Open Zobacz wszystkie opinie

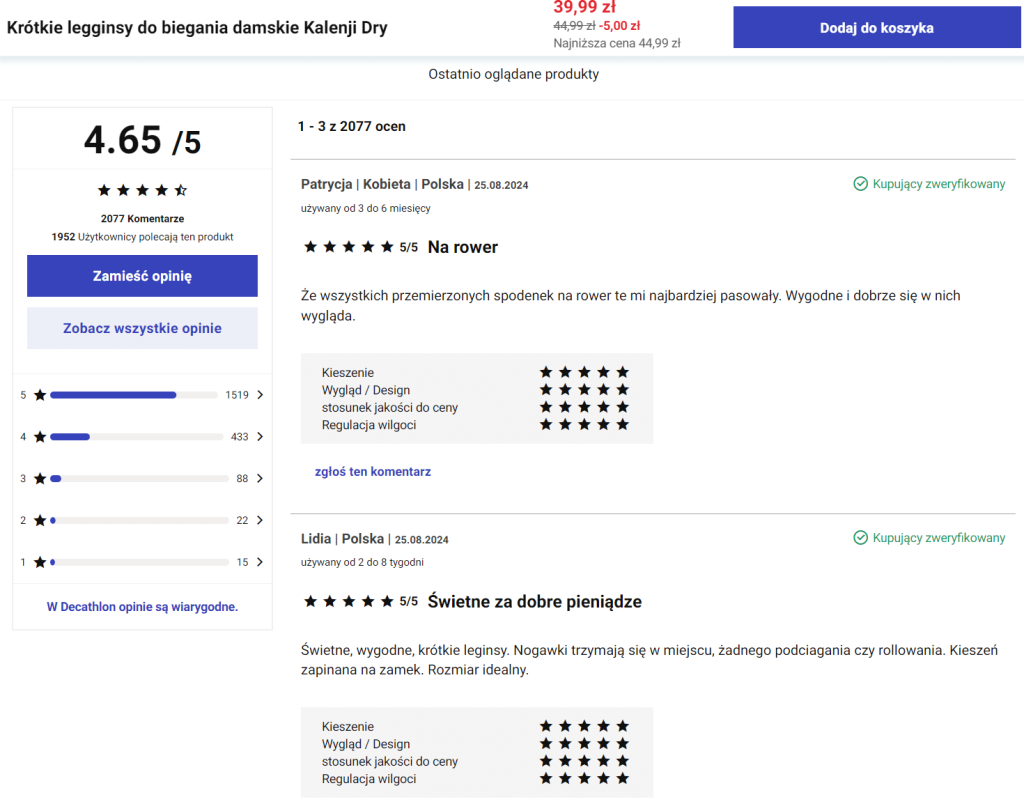coord(142,328)
